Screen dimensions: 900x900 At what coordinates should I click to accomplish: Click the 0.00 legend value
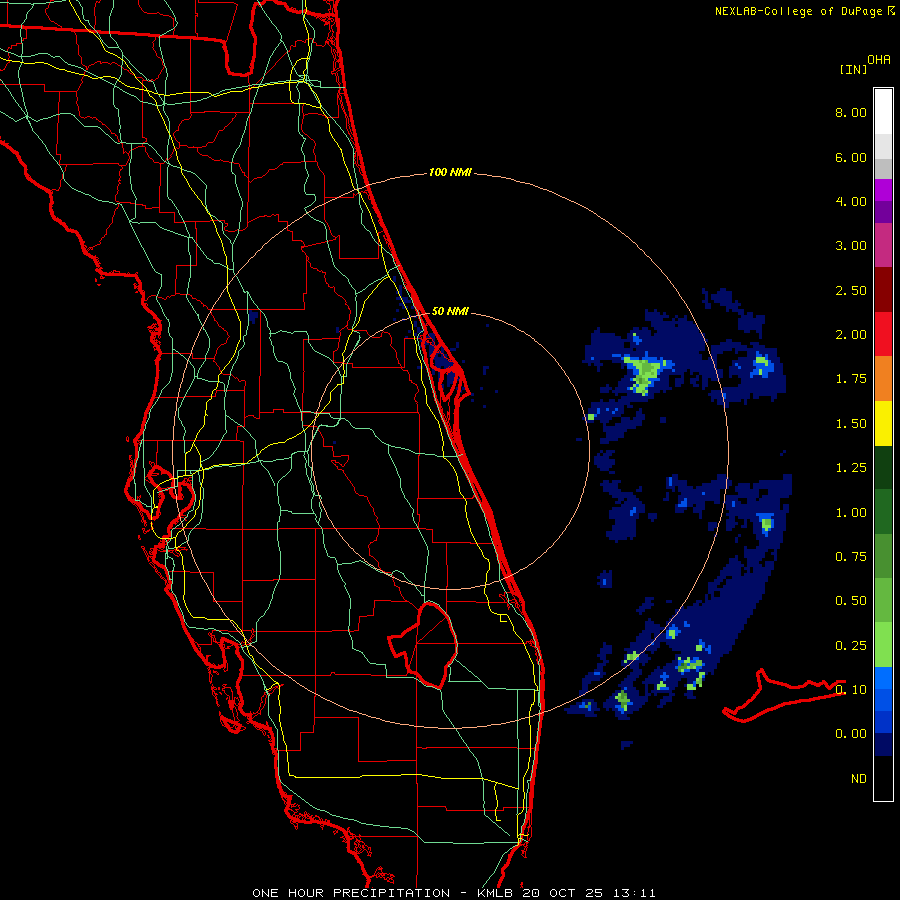[x=851, y=734]
